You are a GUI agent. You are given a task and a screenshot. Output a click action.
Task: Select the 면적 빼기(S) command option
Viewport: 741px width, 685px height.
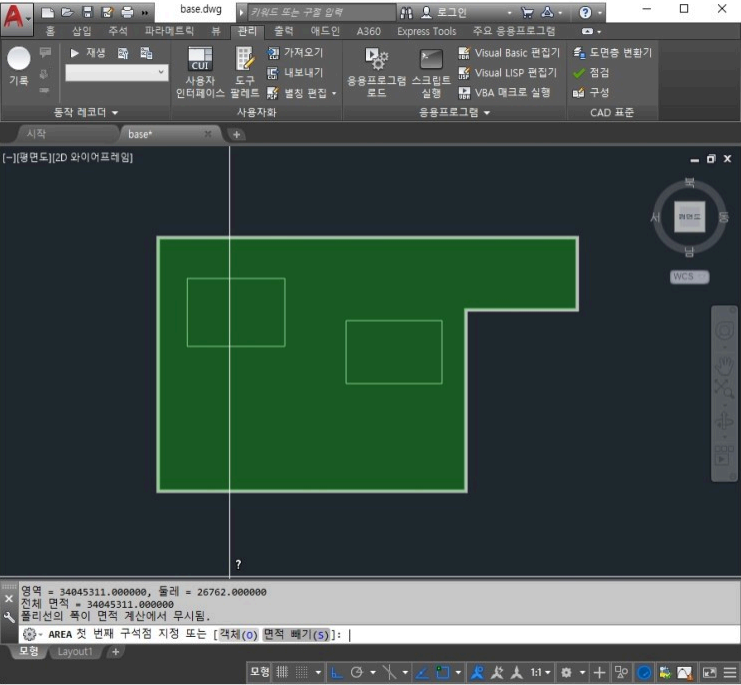(x=295, y=634)
